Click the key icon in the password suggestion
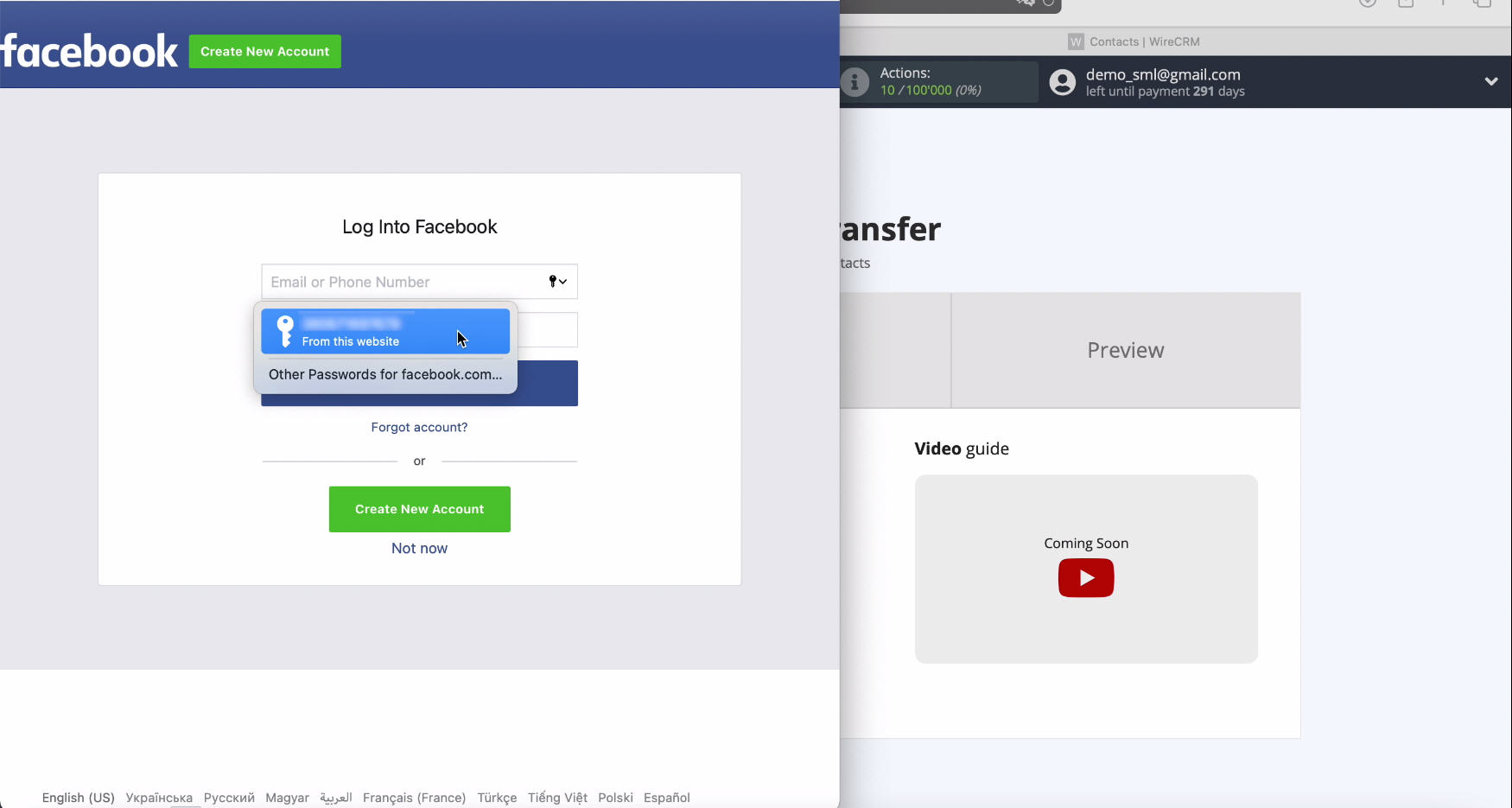 tap(284, 332)
